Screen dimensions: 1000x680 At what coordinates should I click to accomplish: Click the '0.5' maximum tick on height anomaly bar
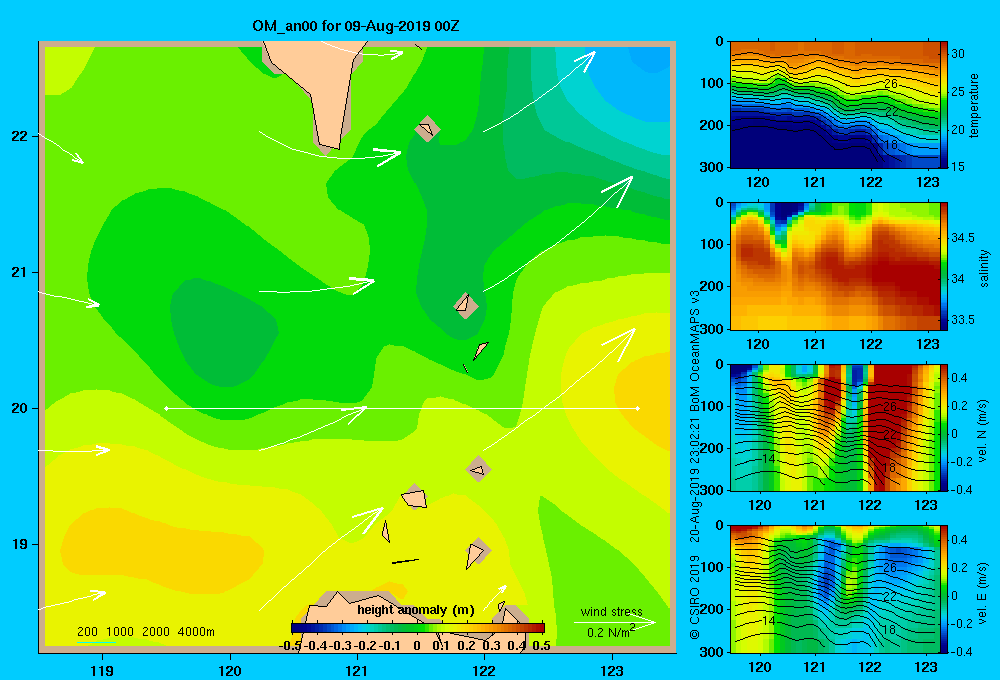coord(541,646)
